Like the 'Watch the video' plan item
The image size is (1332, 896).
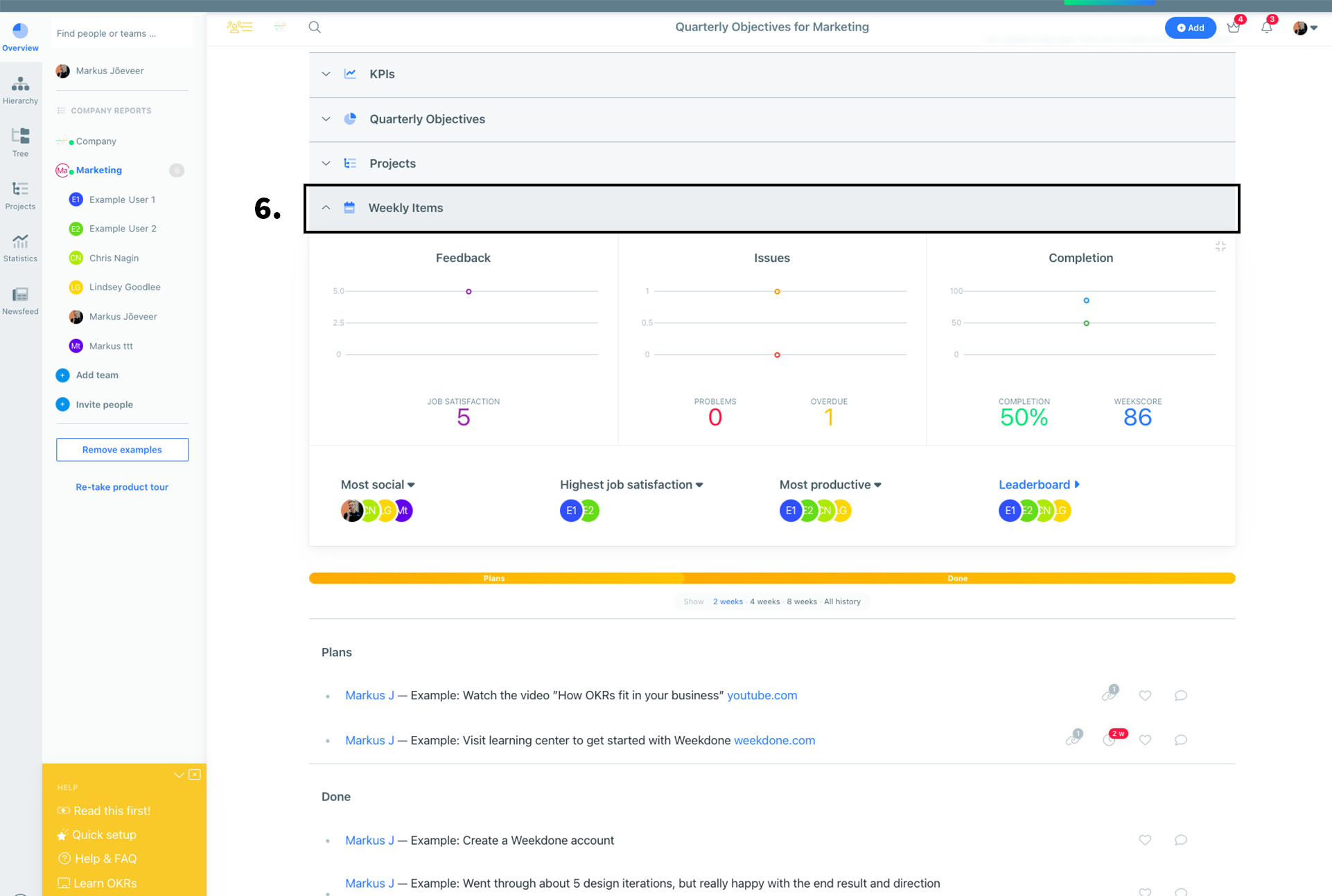(1145, 695)
